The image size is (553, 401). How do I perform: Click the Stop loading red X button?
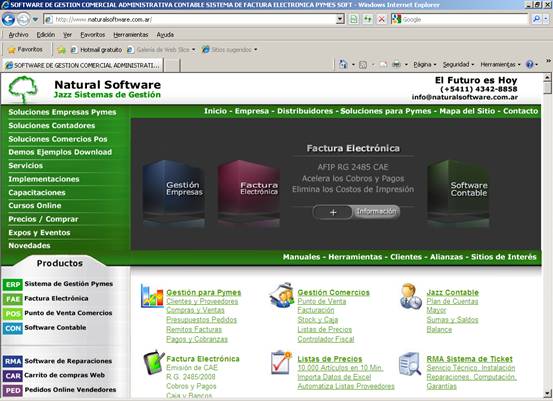[x=381, y=19]
